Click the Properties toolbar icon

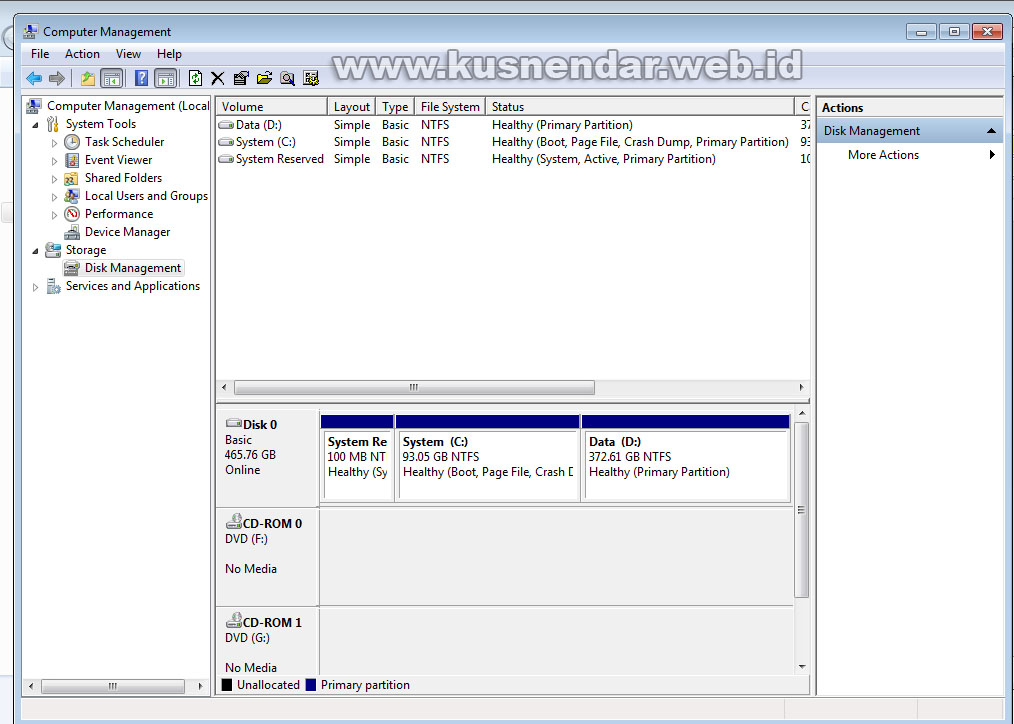(x=241, y=78)
